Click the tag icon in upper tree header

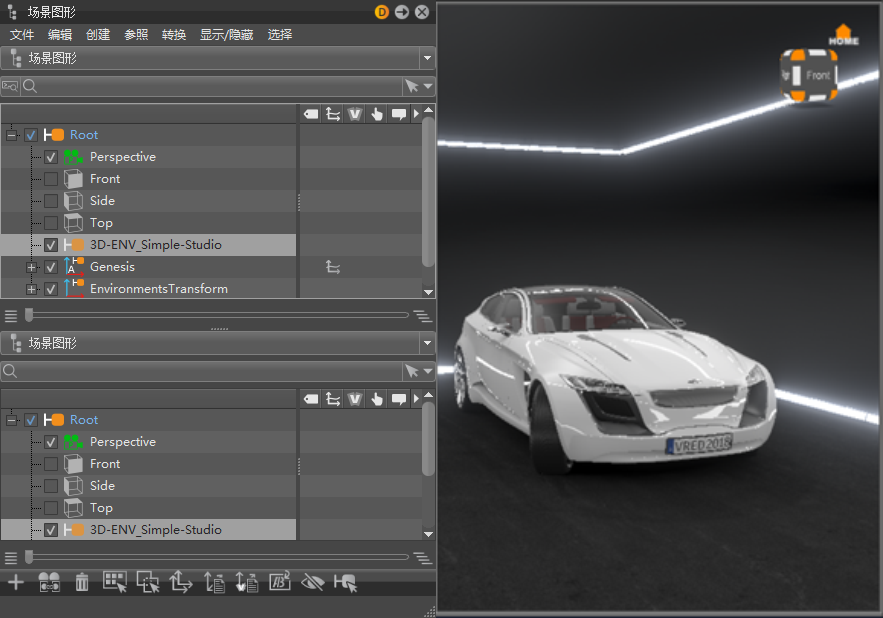tap(311, 114)
